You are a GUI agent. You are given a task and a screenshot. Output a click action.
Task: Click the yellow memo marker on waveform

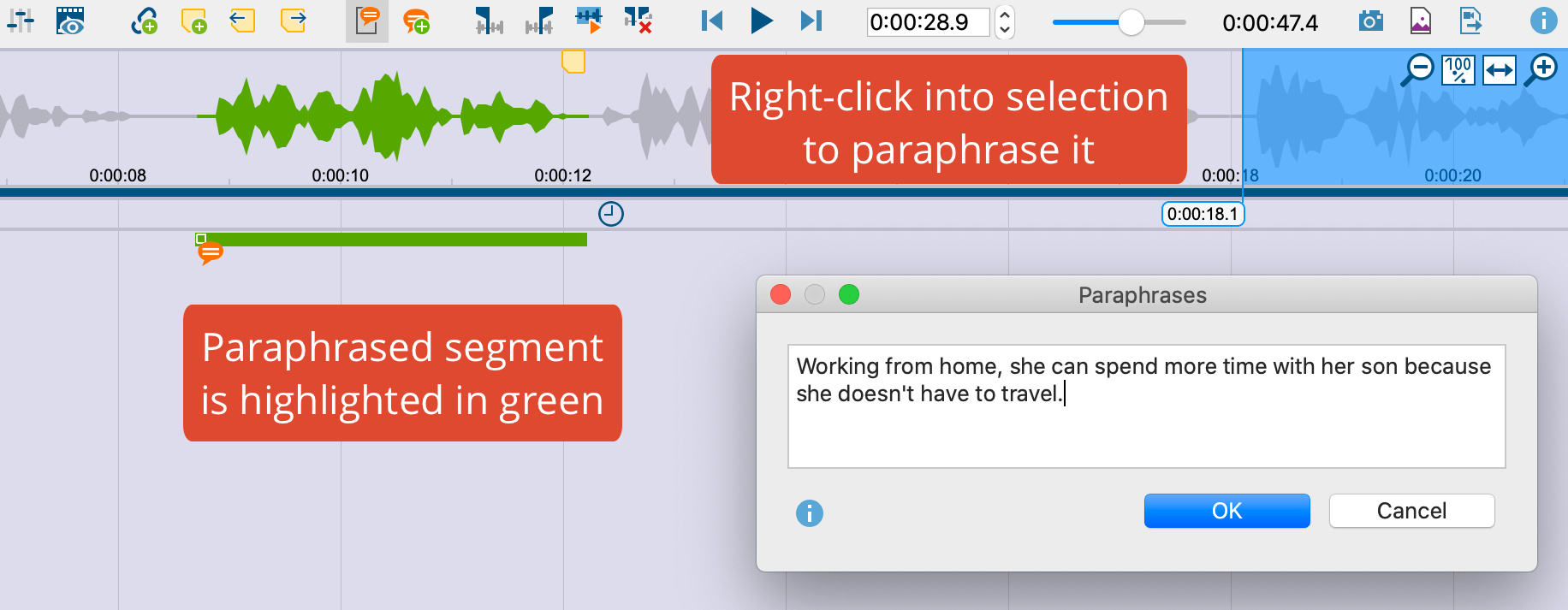573,61
